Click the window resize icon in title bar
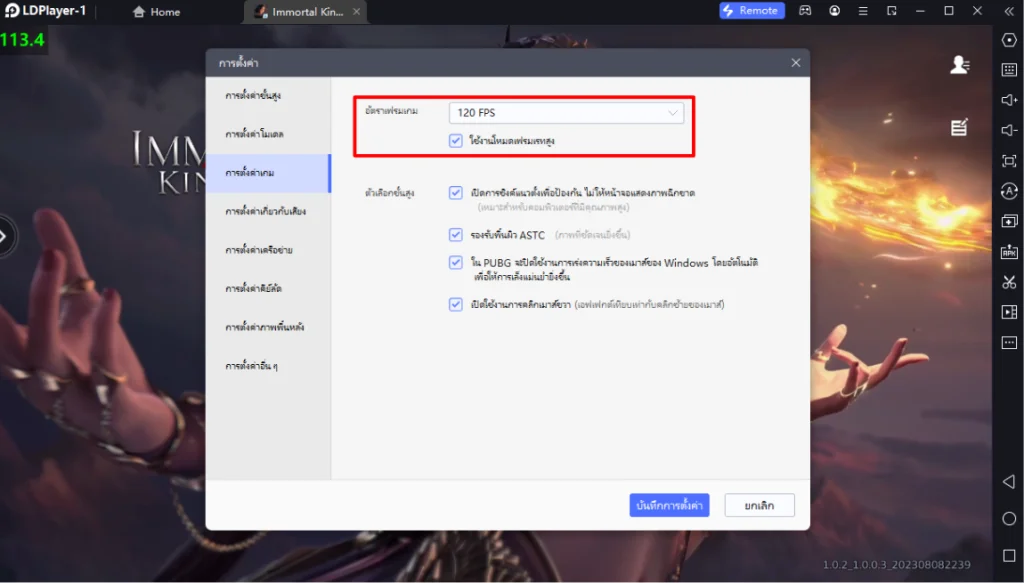This screenshot has height=583, width=1024. click(x=891, y=11)
